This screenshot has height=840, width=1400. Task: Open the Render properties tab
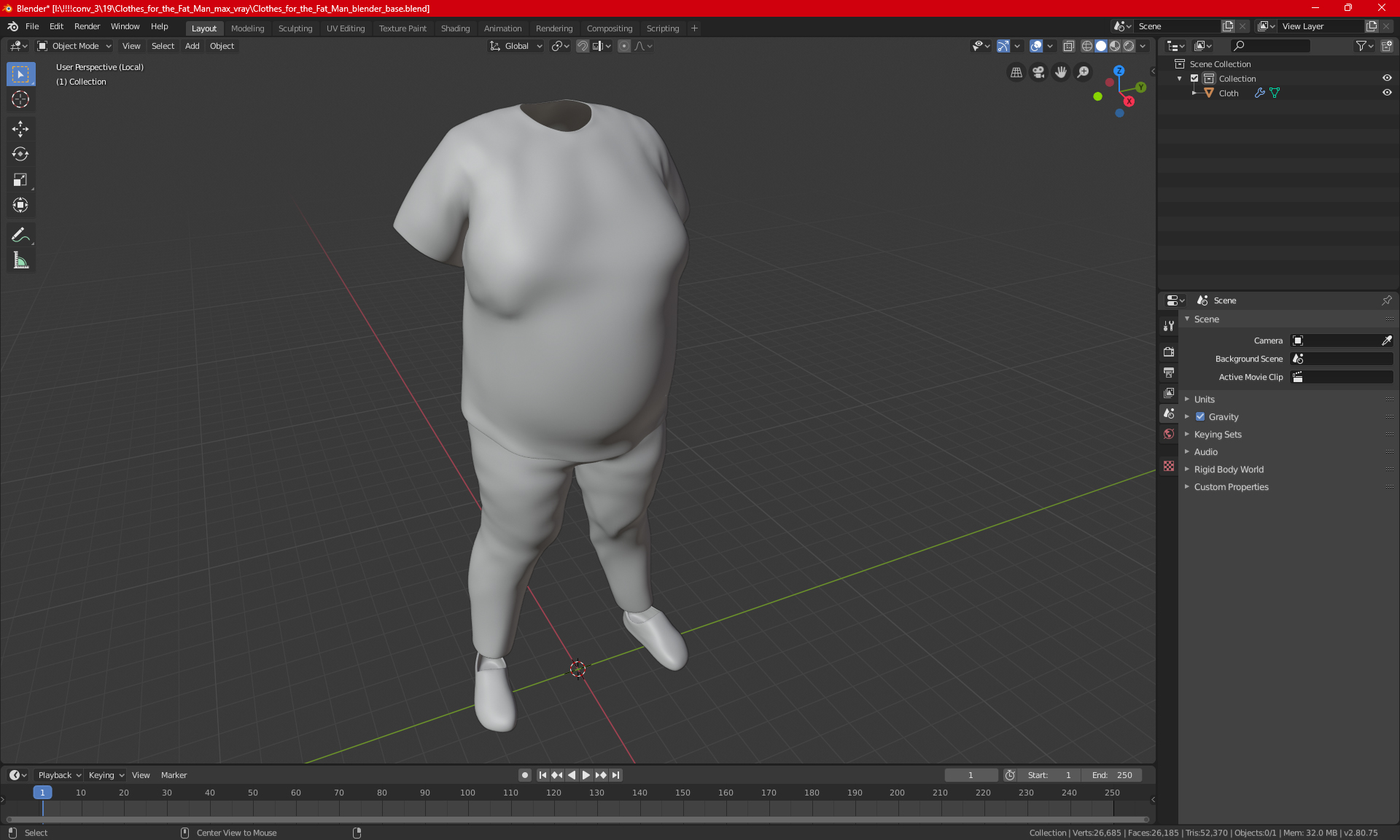click(x=1169, y=351)
